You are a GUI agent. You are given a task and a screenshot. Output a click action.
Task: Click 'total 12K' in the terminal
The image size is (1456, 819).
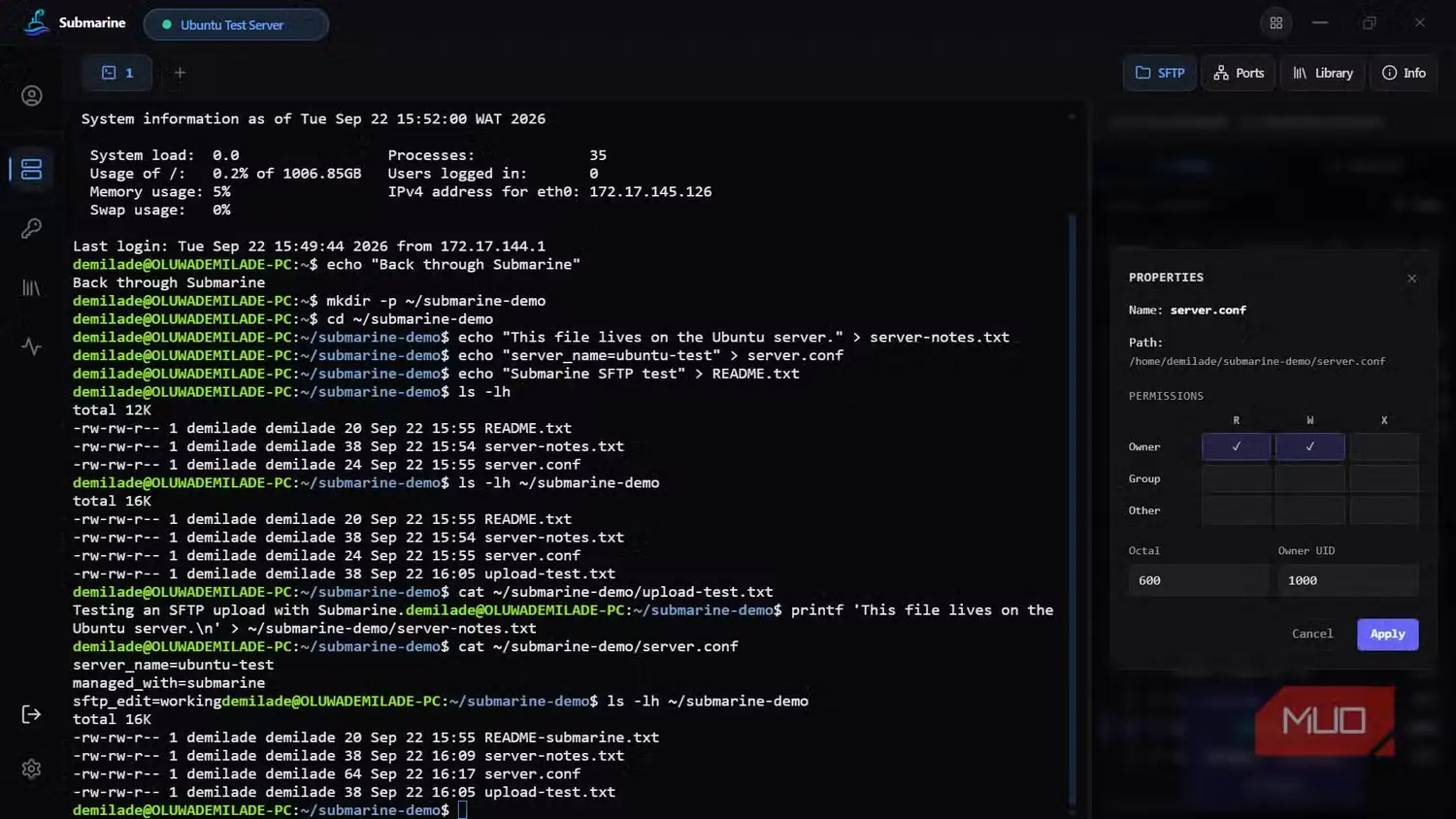click(112, 410)
